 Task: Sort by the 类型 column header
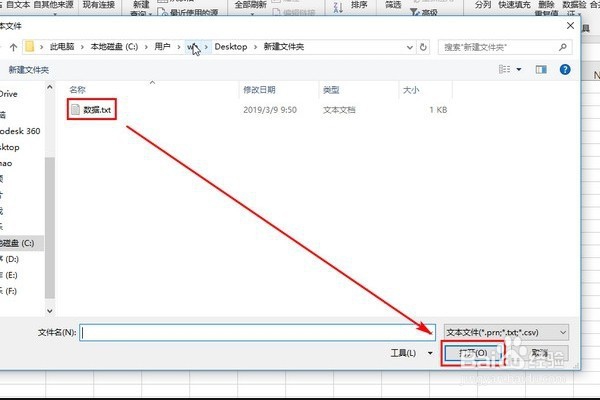point(331,90)
